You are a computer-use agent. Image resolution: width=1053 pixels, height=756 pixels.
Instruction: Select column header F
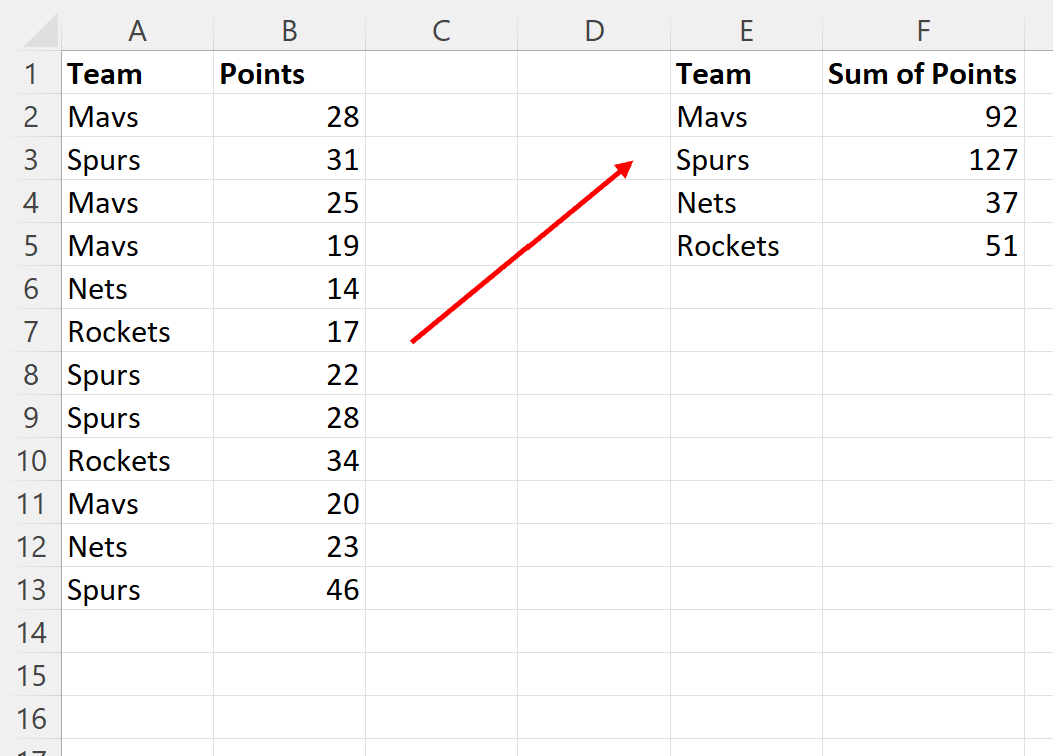923,31
